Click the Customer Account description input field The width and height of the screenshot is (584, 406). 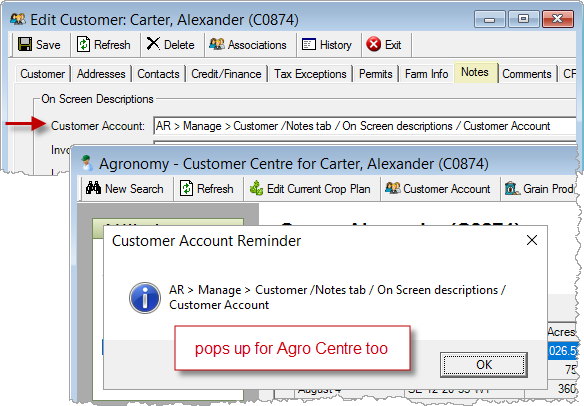point(365,126)
